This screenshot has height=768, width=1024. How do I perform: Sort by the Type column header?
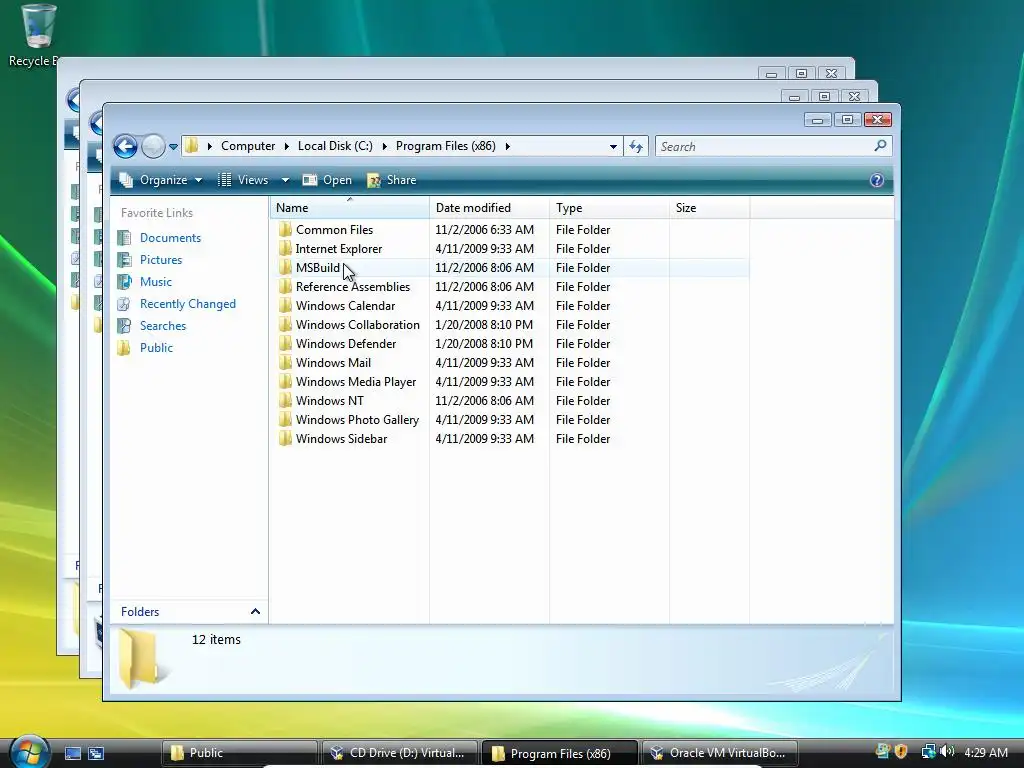pyautogui.click(x=609, y=208)
